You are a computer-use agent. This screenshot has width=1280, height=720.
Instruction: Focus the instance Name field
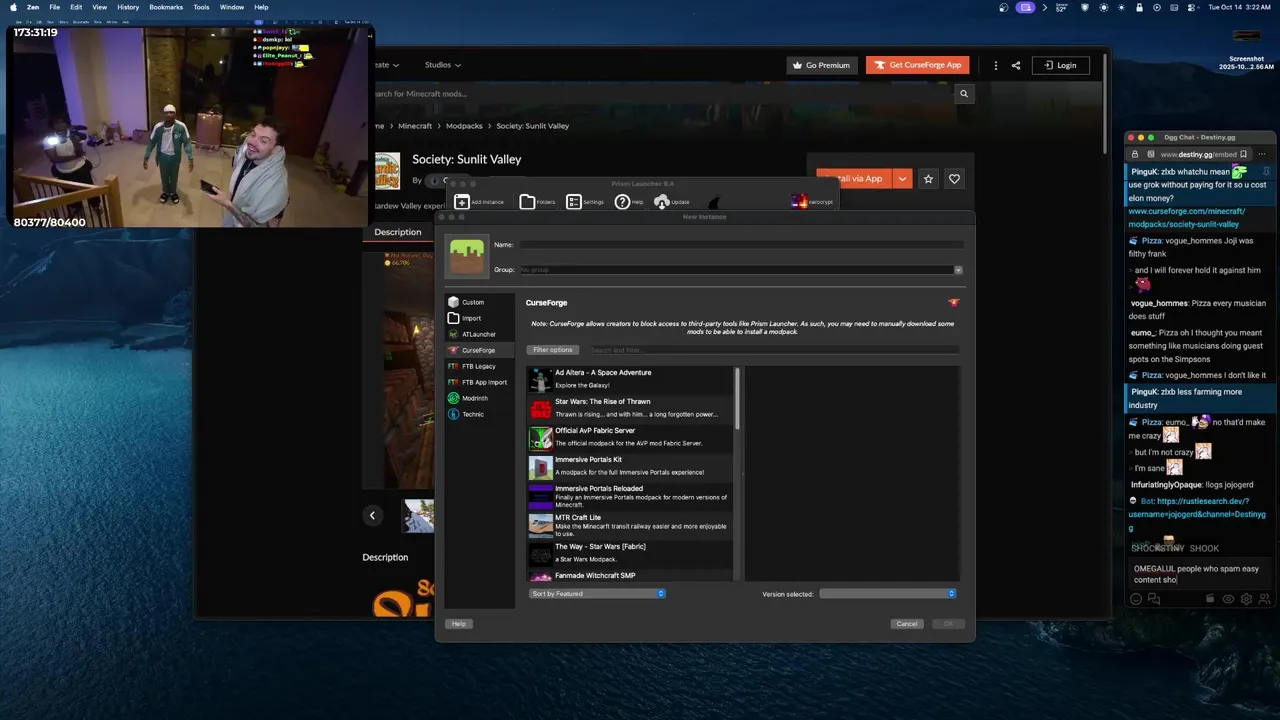click(x=740, y=245)
